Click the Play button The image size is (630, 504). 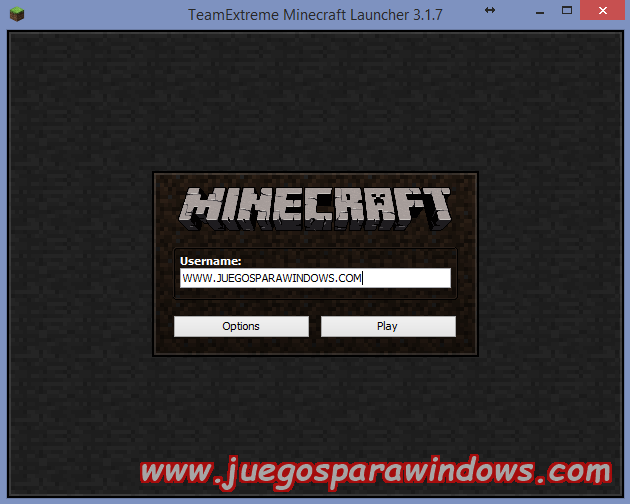(x=388, y=326)
